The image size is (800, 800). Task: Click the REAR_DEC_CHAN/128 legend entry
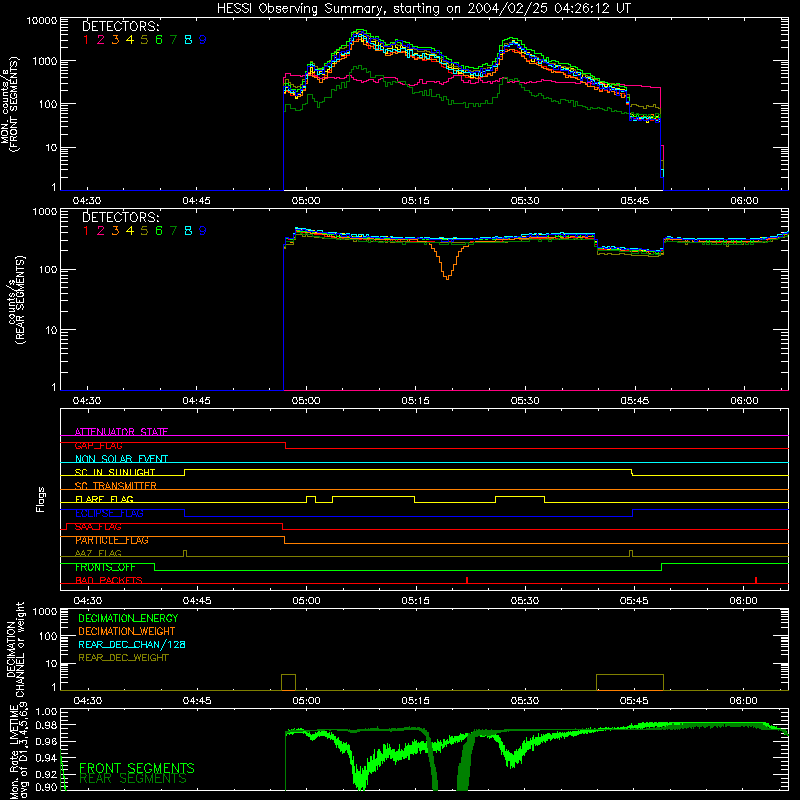tap(132, 644)
